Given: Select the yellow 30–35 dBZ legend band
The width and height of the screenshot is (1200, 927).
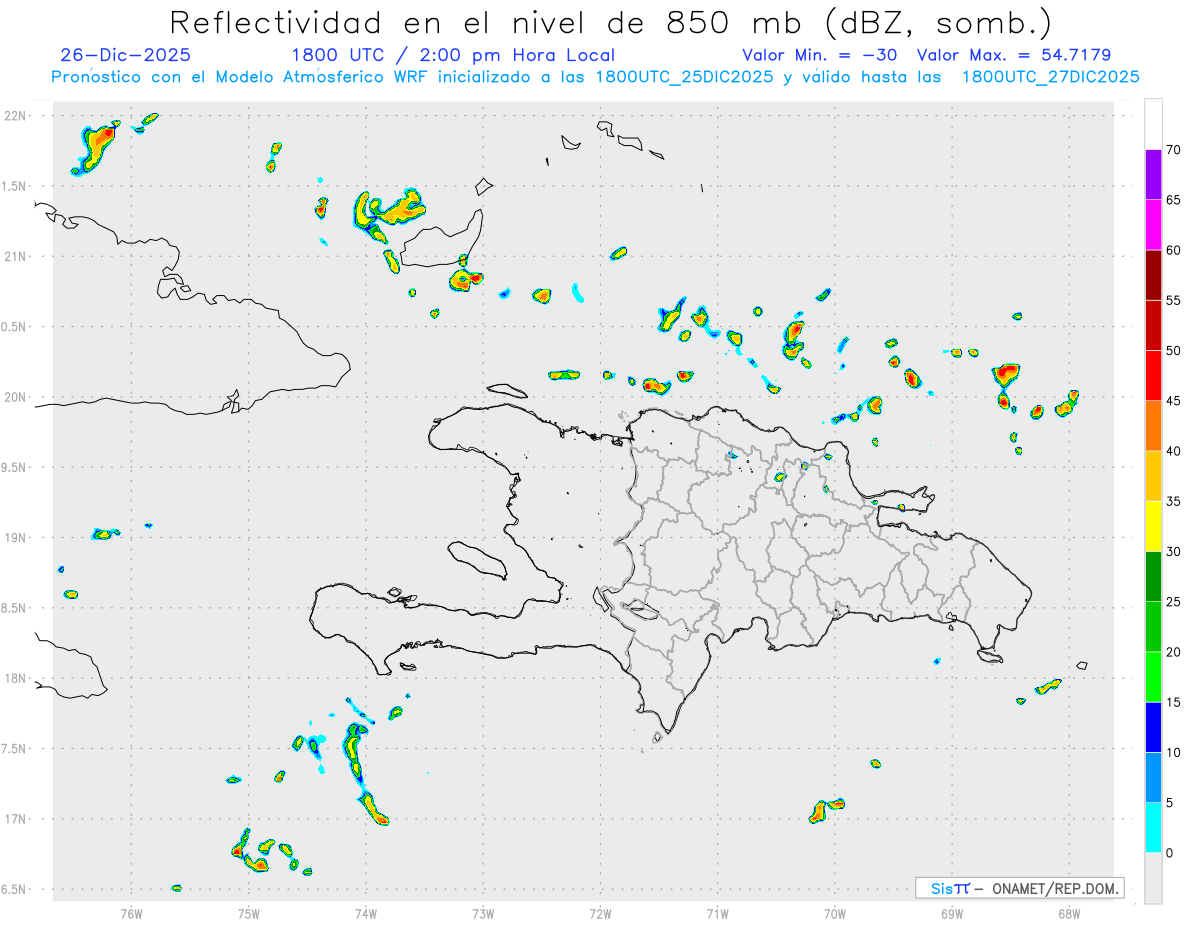Looking at the screenshot, I should coord(1153,526).
